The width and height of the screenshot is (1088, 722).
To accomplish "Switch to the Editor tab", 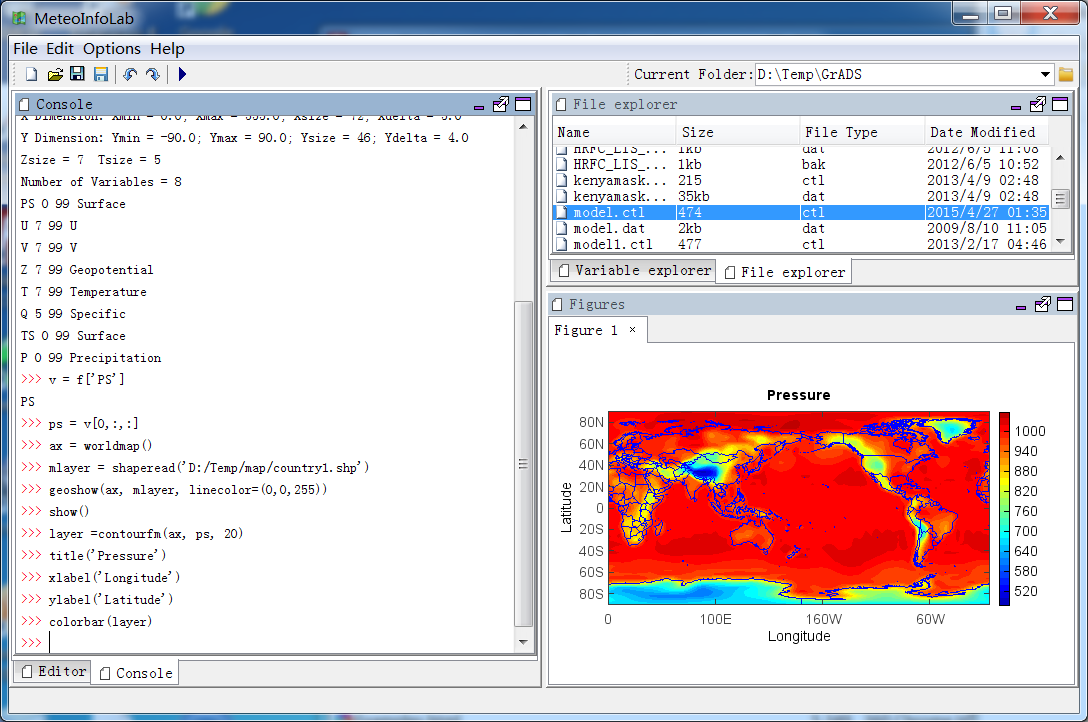I will tap(53, 671).
